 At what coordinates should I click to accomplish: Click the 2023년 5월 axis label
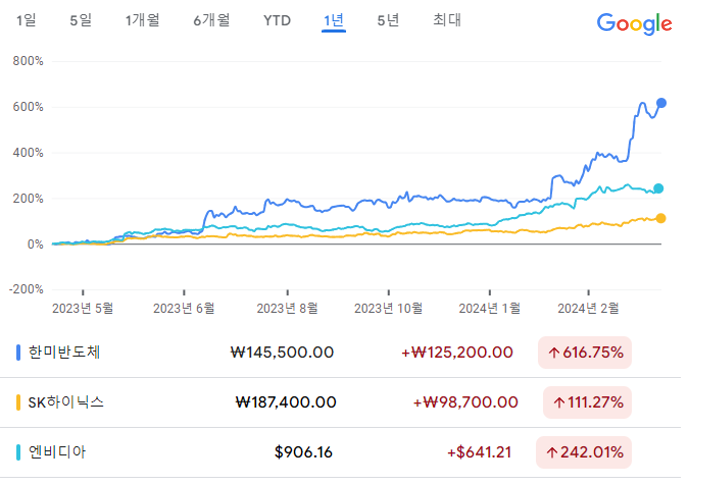tap(82, 308)
